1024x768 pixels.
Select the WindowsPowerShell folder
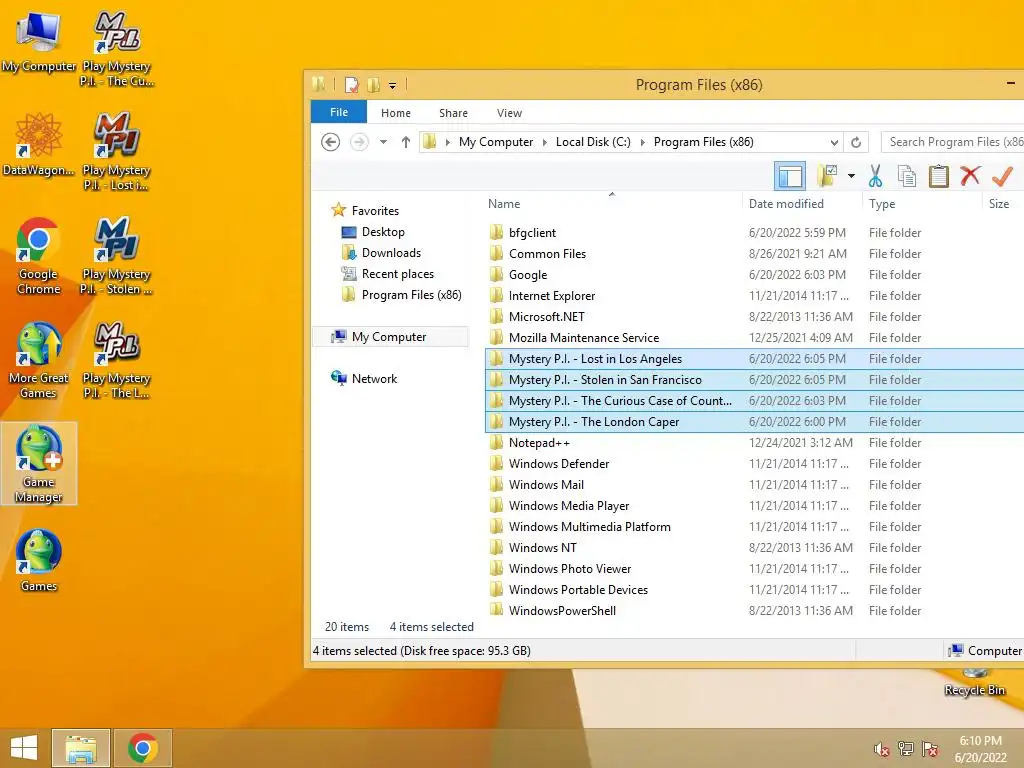point(754,610)
